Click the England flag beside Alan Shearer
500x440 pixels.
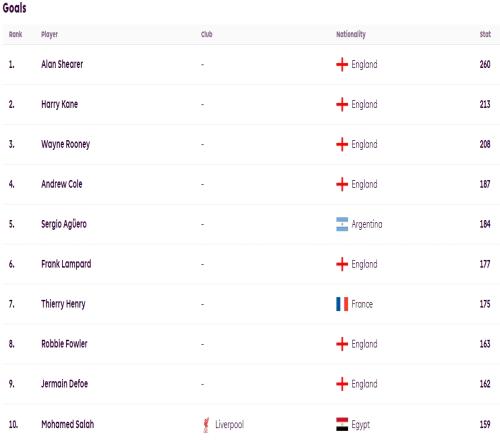pos(342,64)
